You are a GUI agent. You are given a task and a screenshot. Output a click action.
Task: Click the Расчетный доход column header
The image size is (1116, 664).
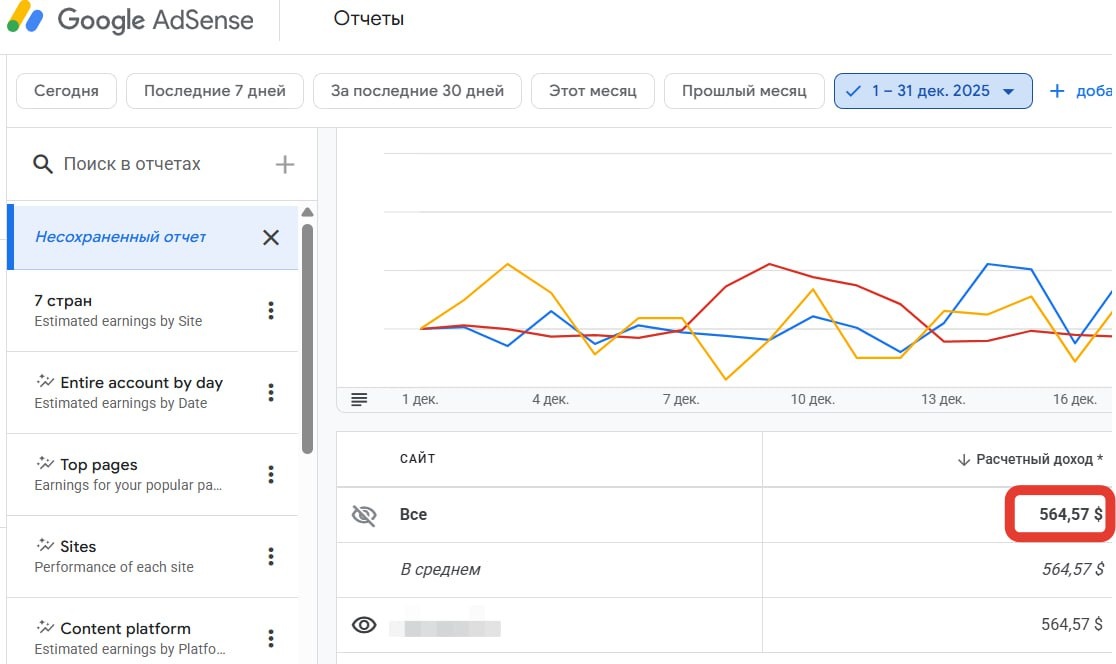coord(1039,460)
